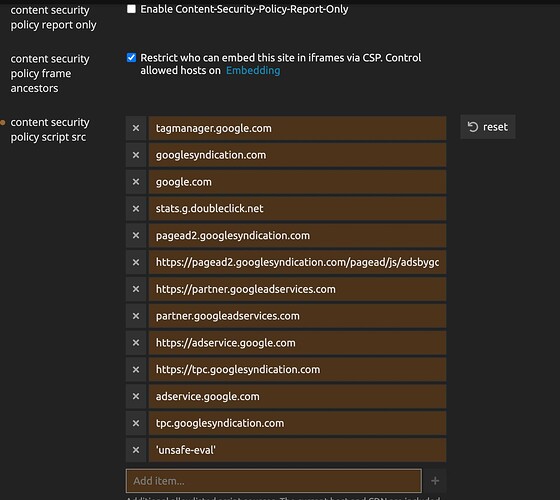Click the 'unsafe-eval' text field
Viewport: 560px width, 500px height.
[x=298, y=450]
